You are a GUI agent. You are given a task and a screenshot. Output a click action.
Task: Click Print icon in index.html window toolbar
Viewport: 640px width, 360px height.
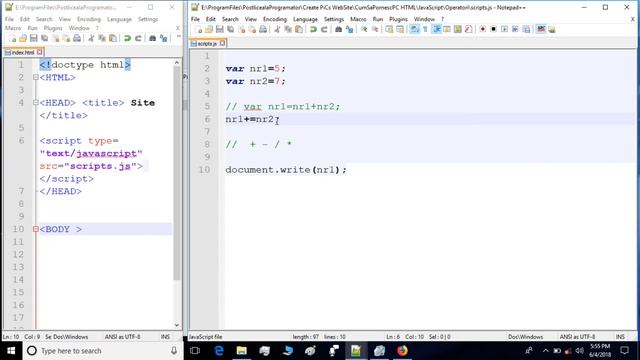(77, 38)
